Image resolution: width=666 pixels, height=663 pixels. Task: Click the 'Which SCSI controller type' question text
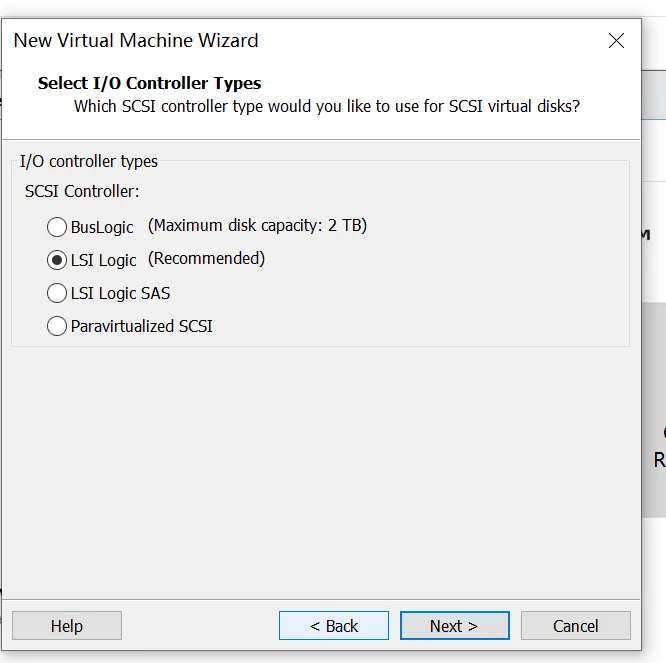(x=327, y=106)
